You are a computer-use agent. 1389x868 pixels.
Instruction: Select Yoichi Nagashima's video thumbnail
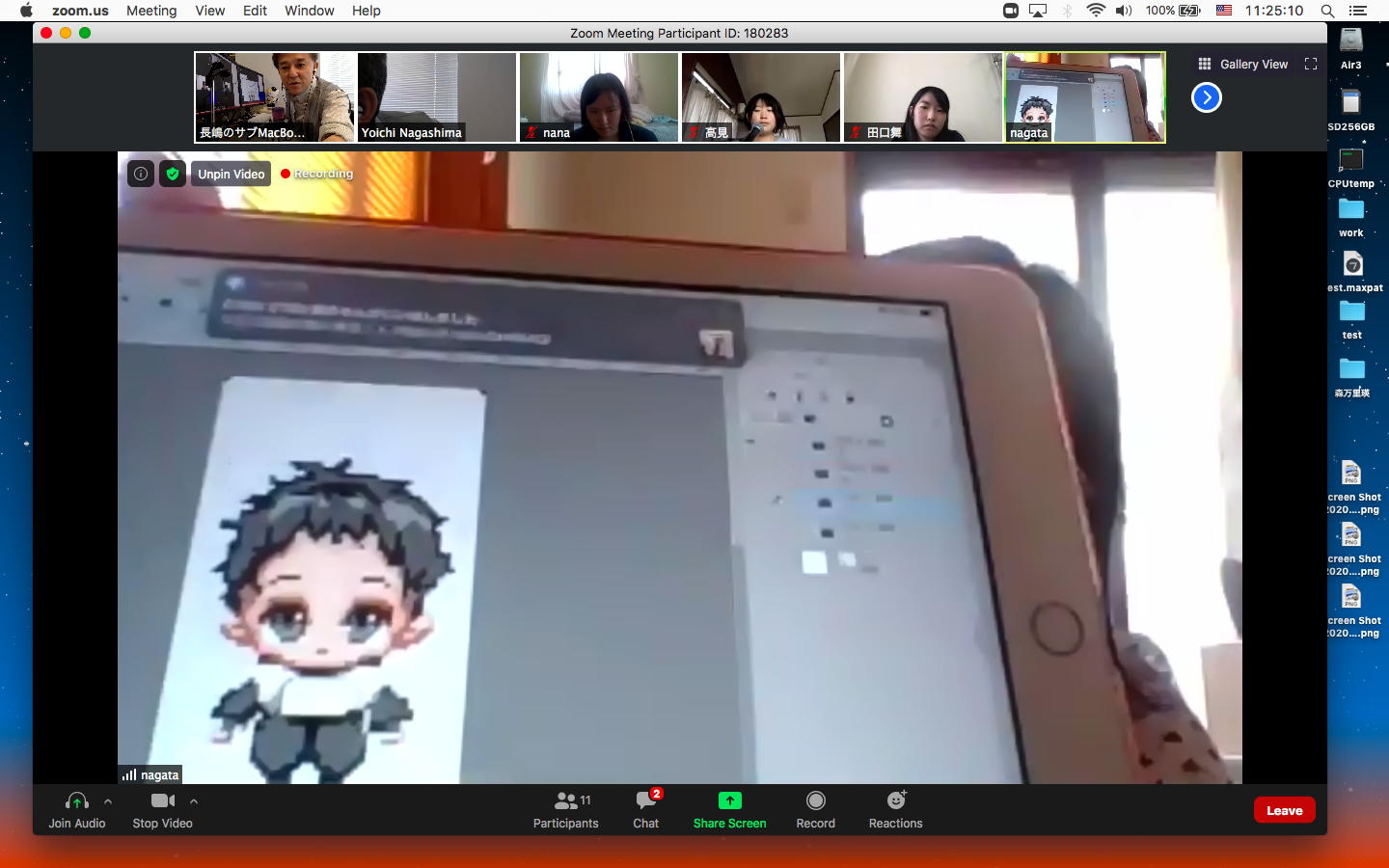coord(437,97)
